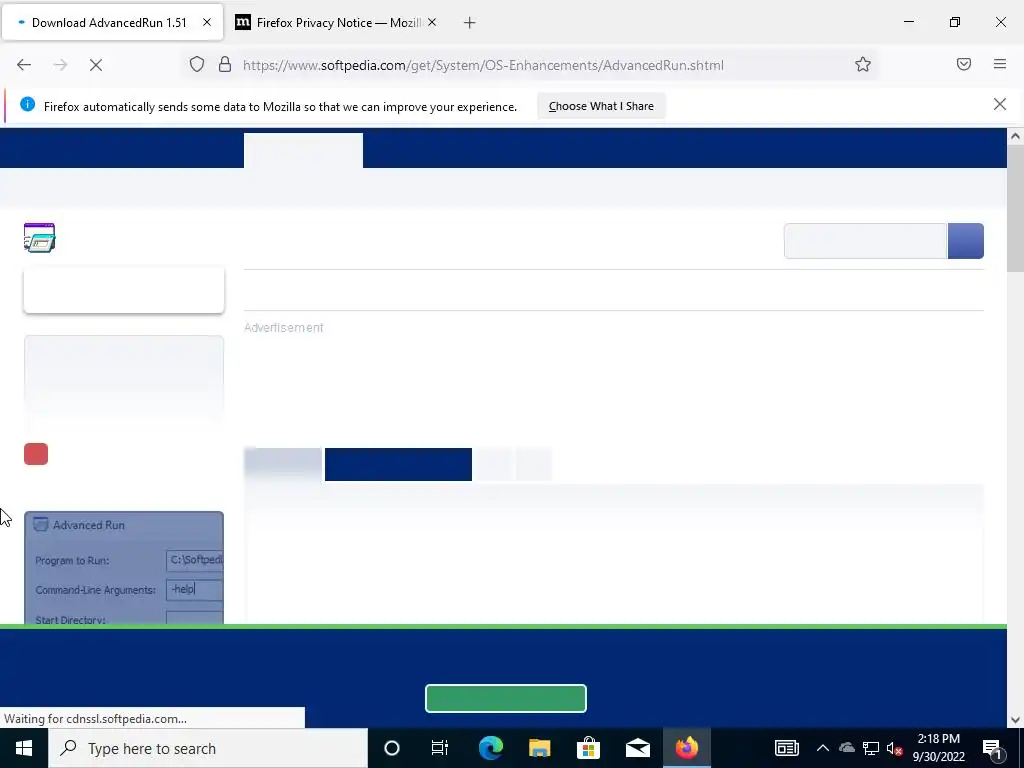Click the AdvancedRun app icon on page
Image resolution: width=1024 pixels, height=768 pixels.
(39, 237)
